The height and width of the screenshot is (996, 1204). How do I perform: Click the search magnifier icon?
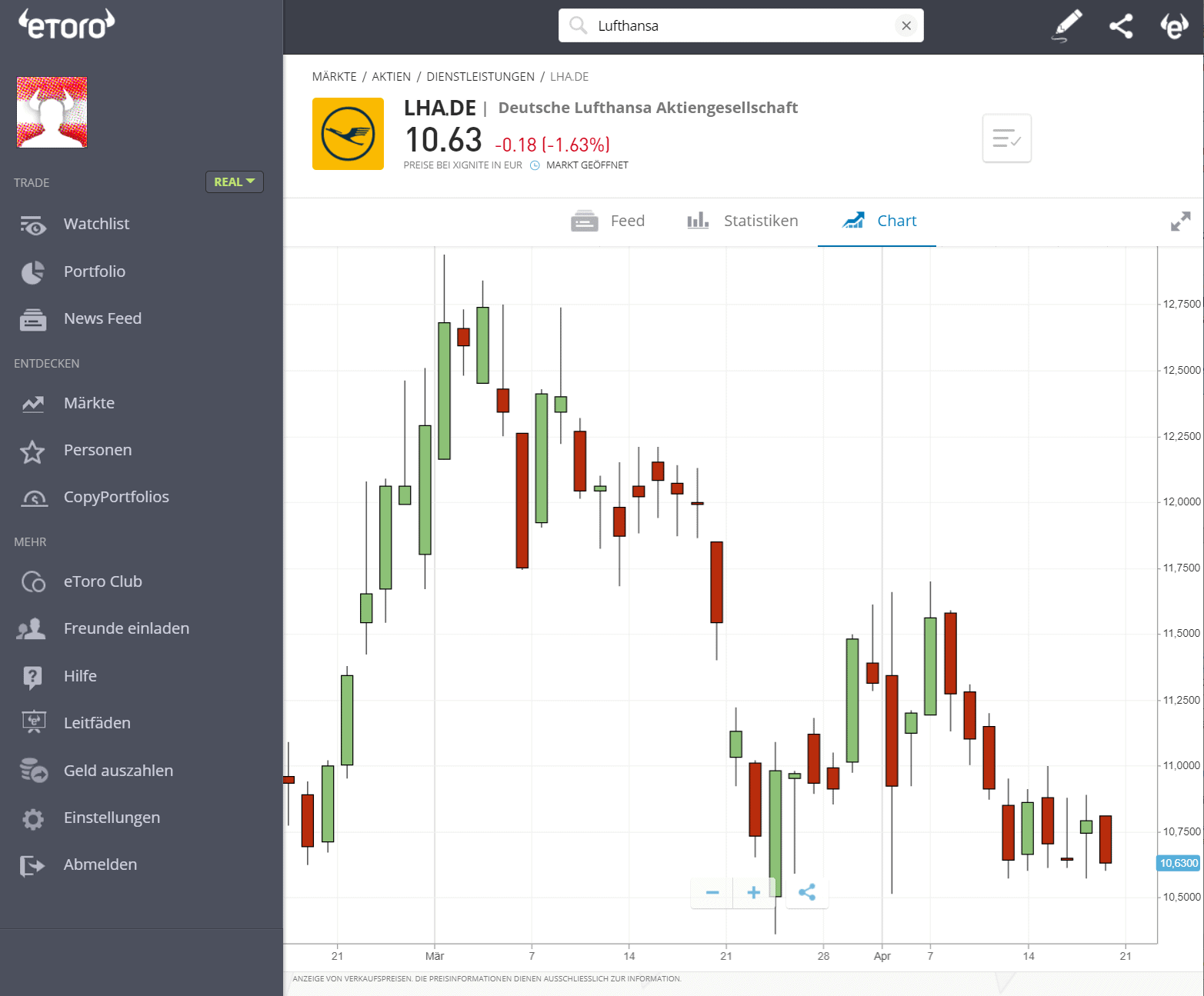(x=578, y=25)
